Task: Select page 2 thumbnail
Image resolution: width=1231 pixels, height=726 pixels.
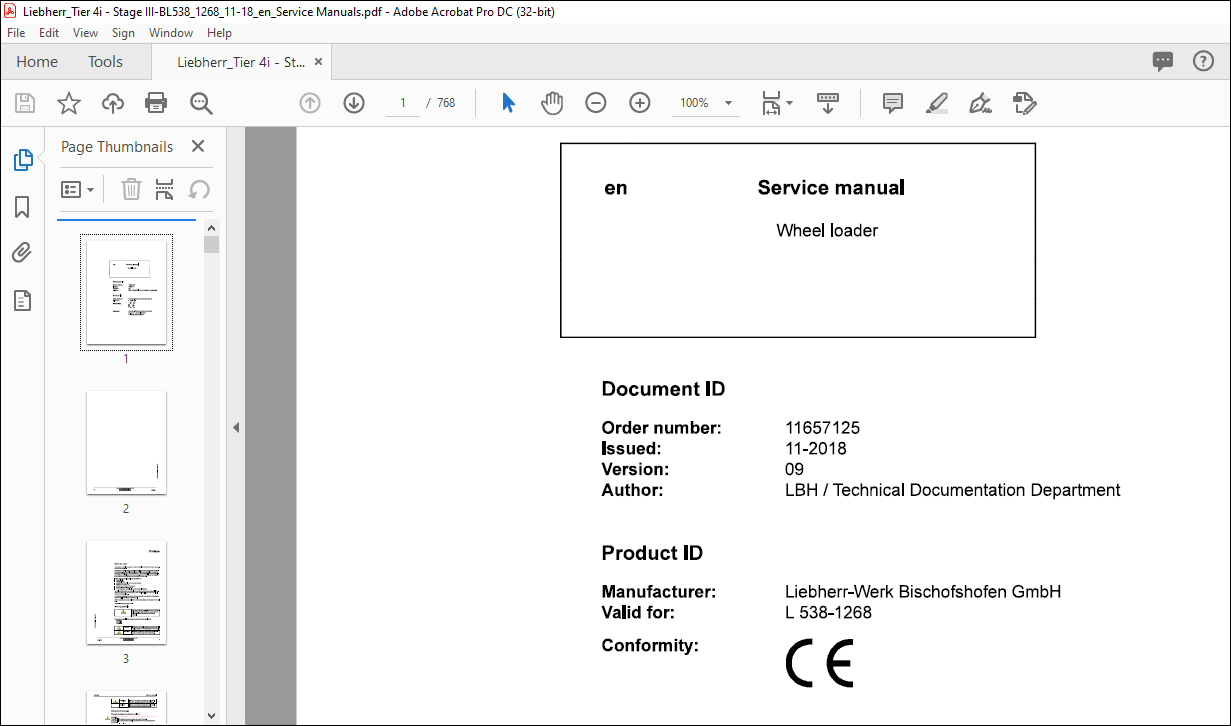Action: click(x=126, y=442)
